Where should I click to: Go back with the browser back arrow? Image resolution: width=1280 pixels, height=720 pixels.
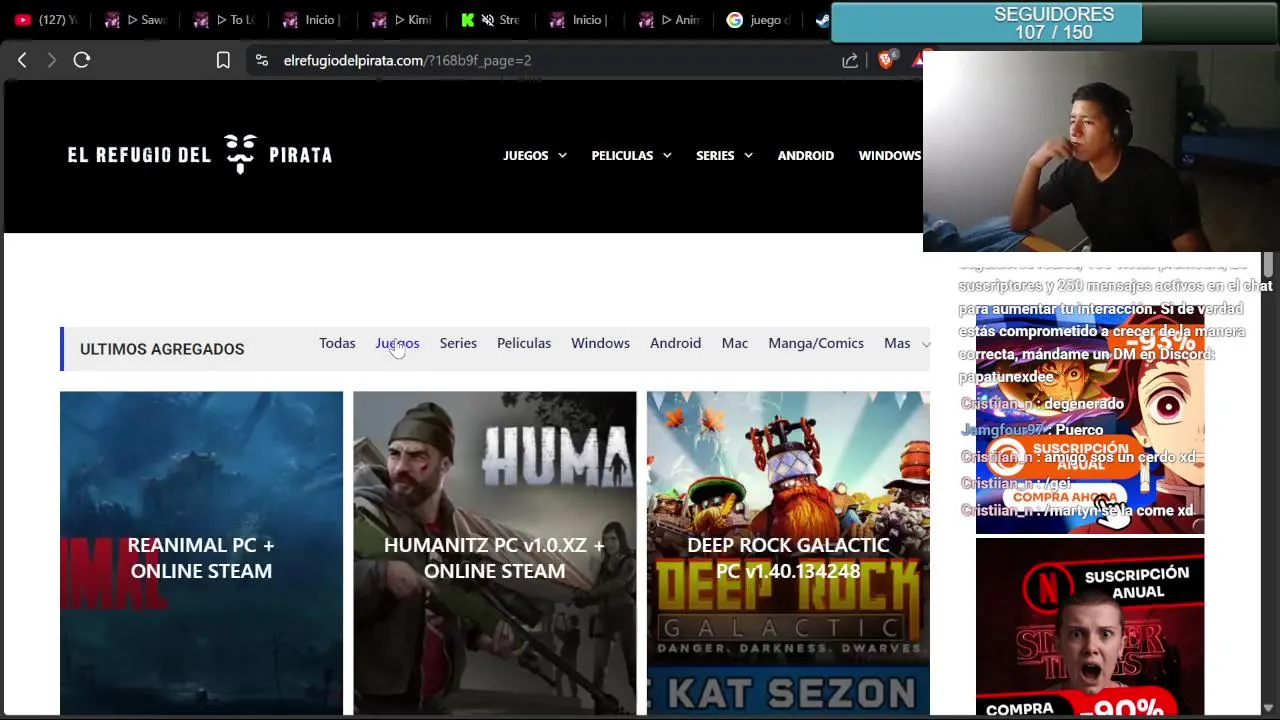point(22,60)
